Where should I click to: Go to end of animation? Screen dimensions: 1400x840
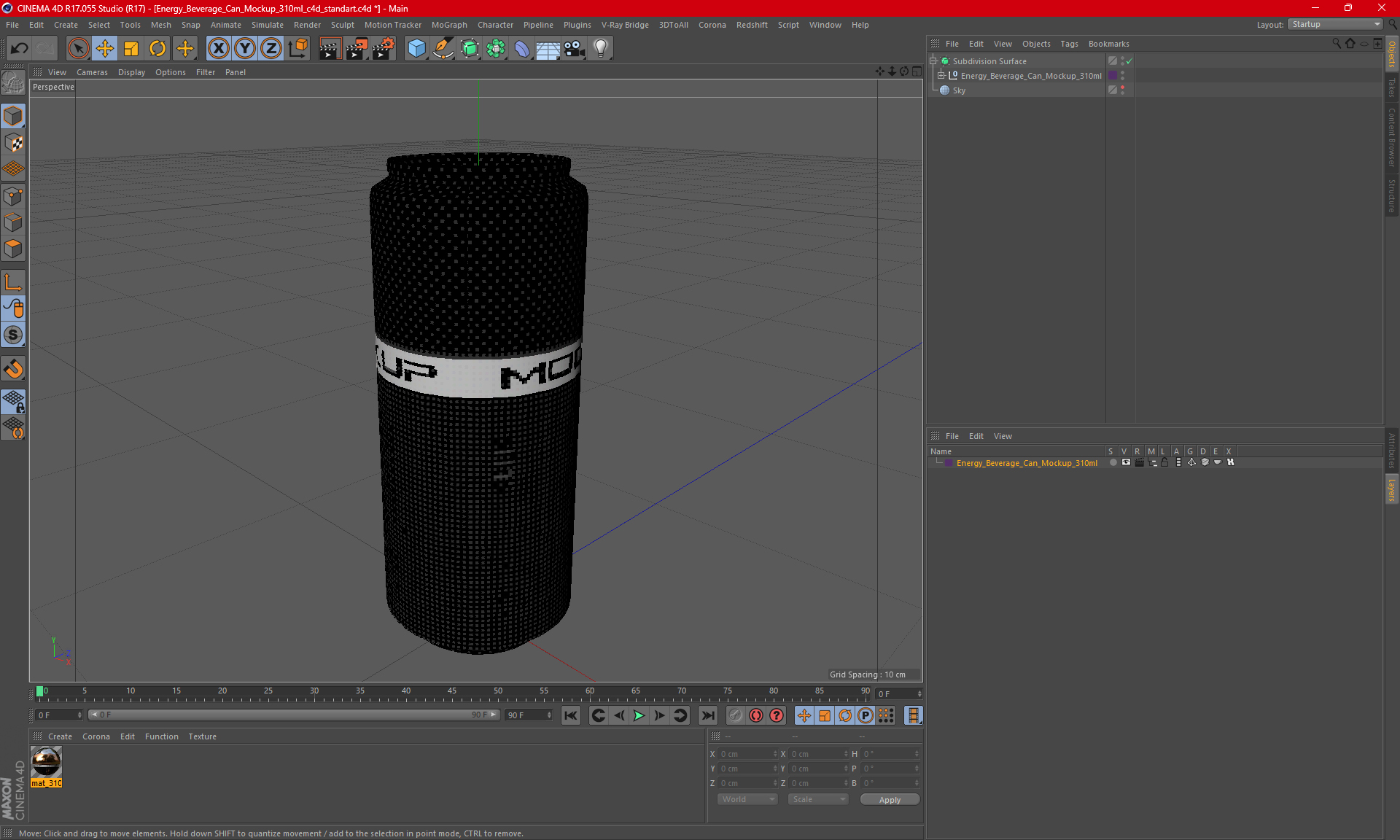click(x=707, y=715)
